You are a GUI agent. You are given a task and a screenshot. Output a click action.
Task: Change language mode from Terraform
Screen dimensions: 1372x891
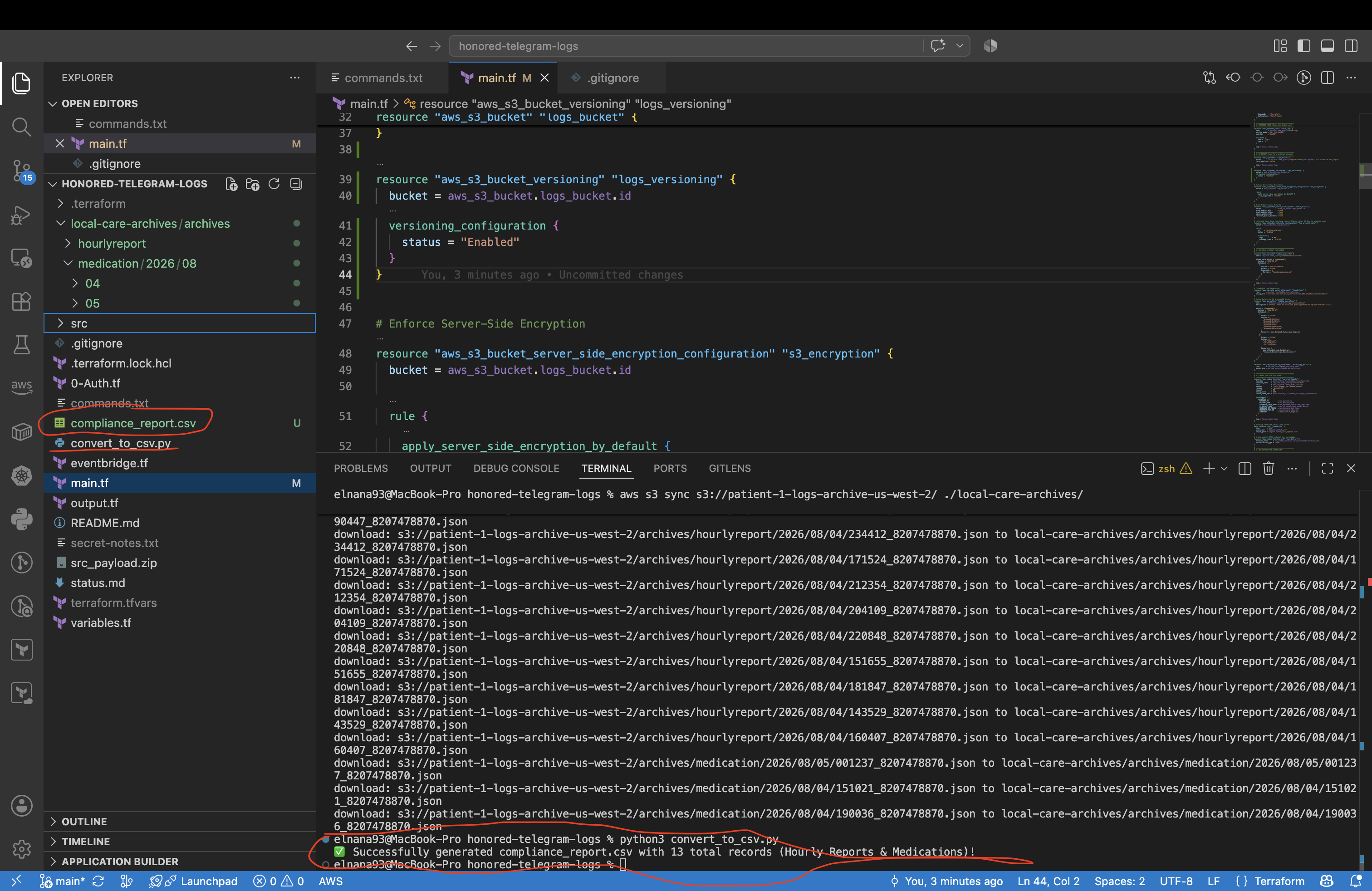point(1279,881)
